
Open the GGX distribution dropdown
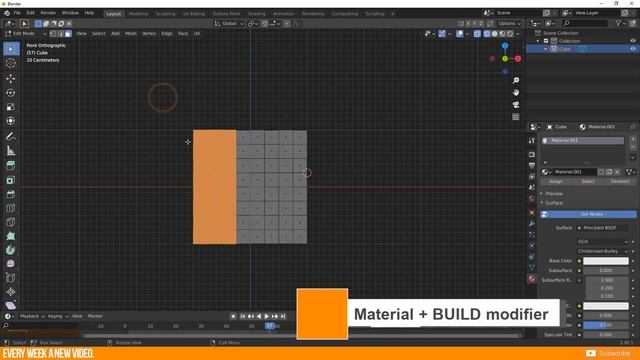coord(602,242)
